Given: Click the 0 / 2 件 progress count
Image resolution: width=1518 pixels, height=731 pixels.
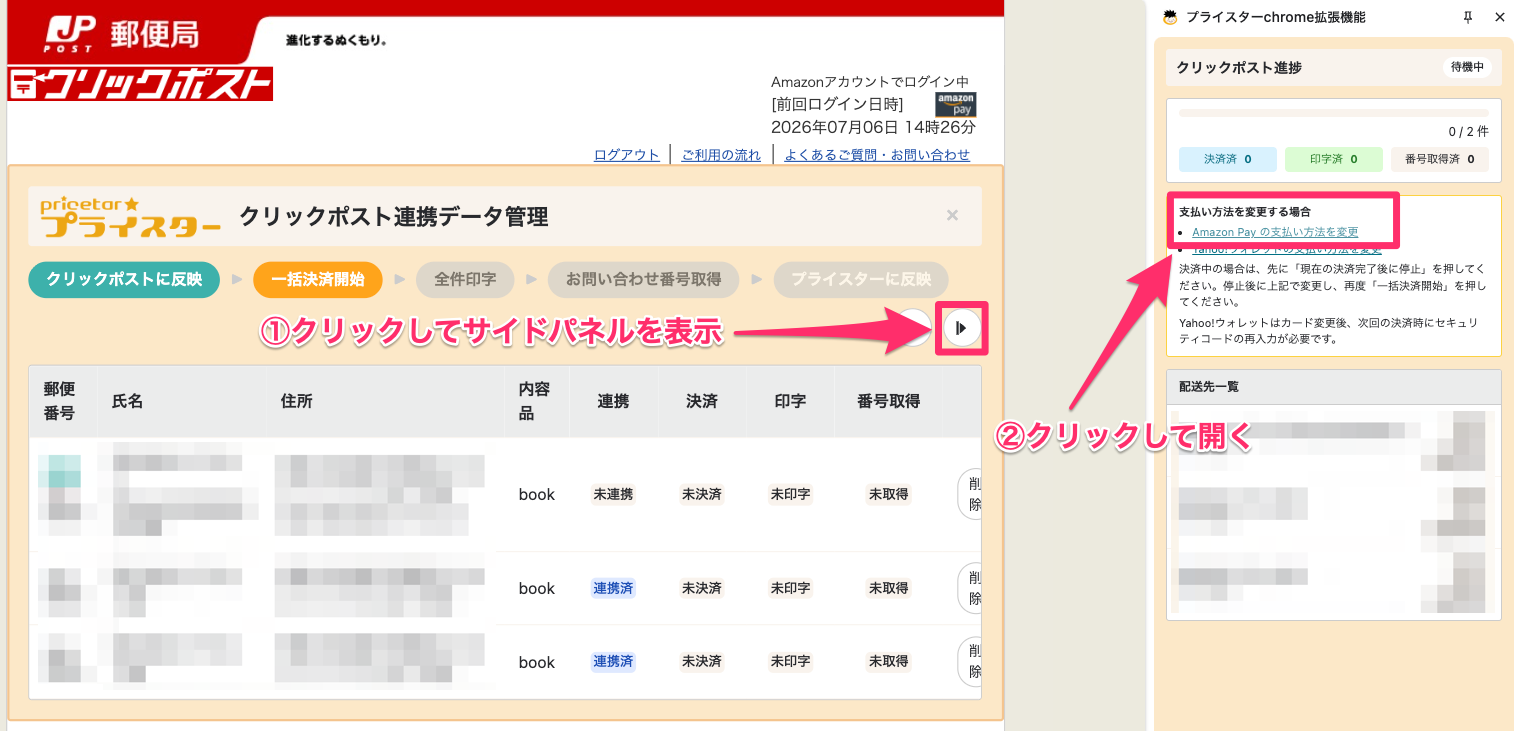Looking at the screenshot, I should click(1468, 132).
